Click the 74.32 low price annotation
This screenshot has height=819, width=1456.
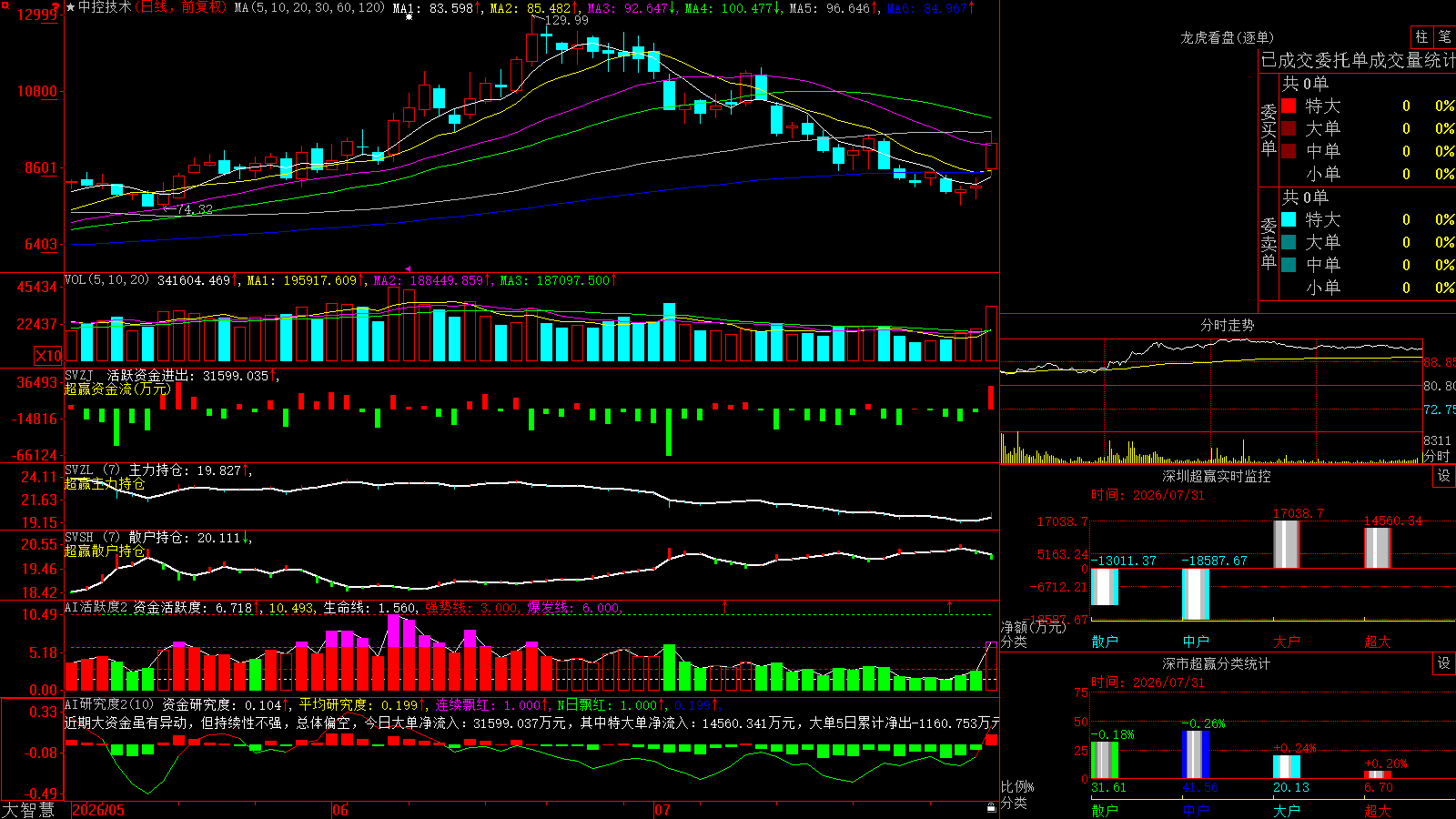click(195, 208)
